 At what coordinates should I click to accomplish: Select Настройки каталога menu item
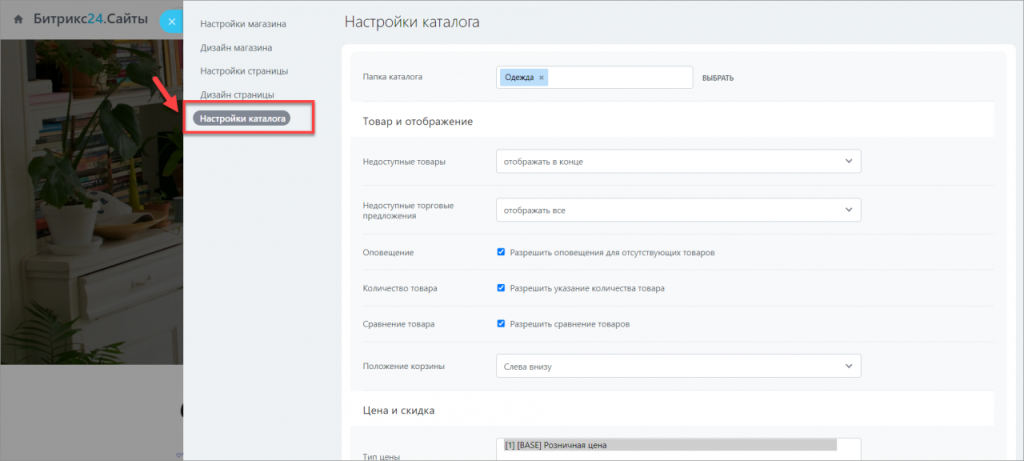242,118
